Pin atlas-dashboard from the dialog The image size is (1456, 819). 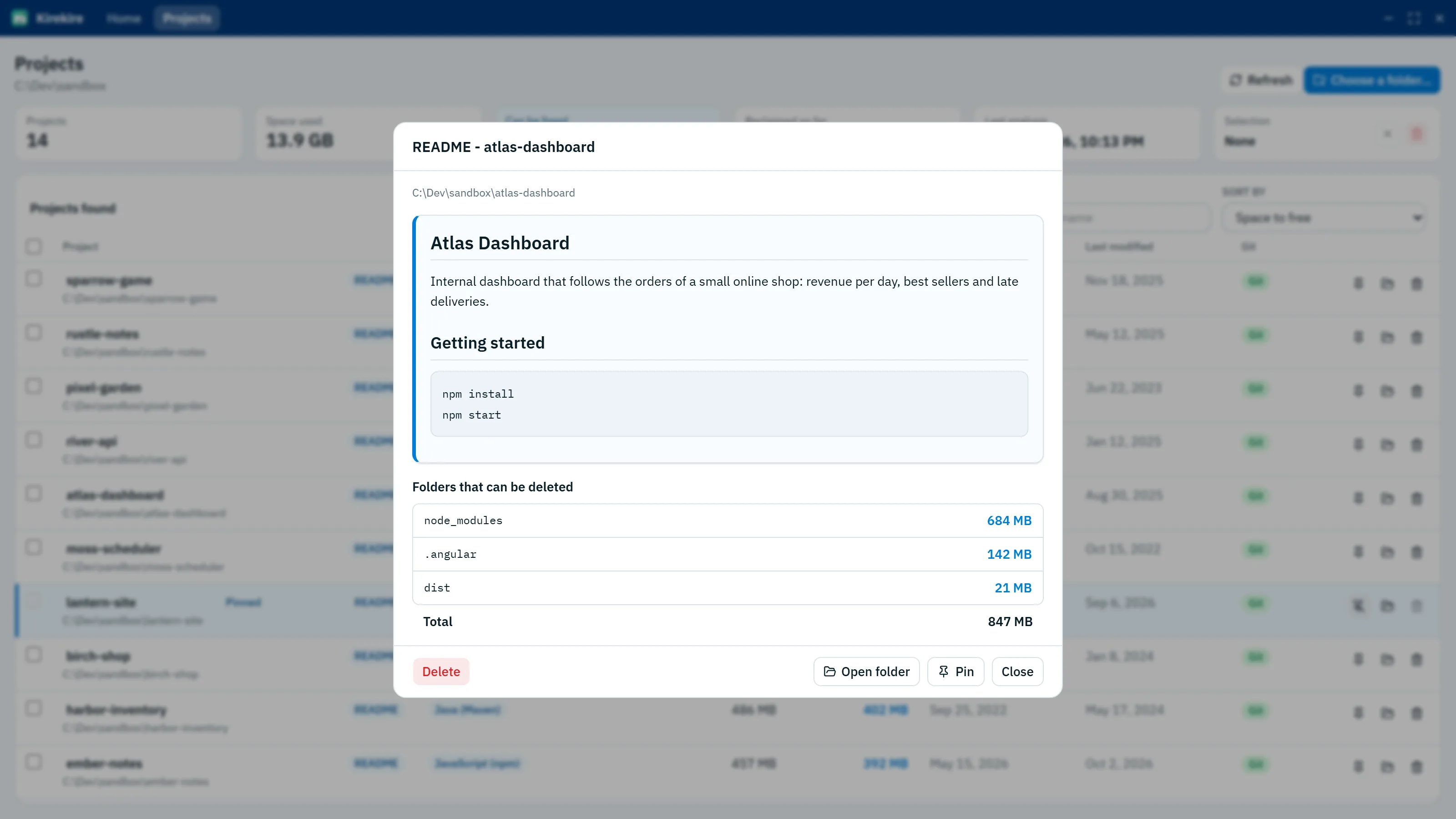tap(956, 672)
